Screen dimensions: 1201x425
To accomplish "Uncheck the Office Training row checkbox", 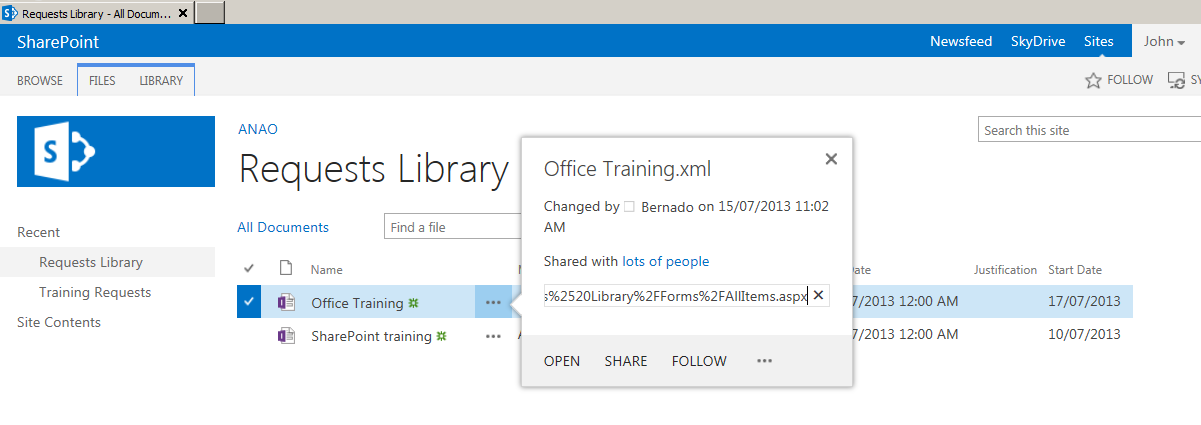I will [249, 302].
